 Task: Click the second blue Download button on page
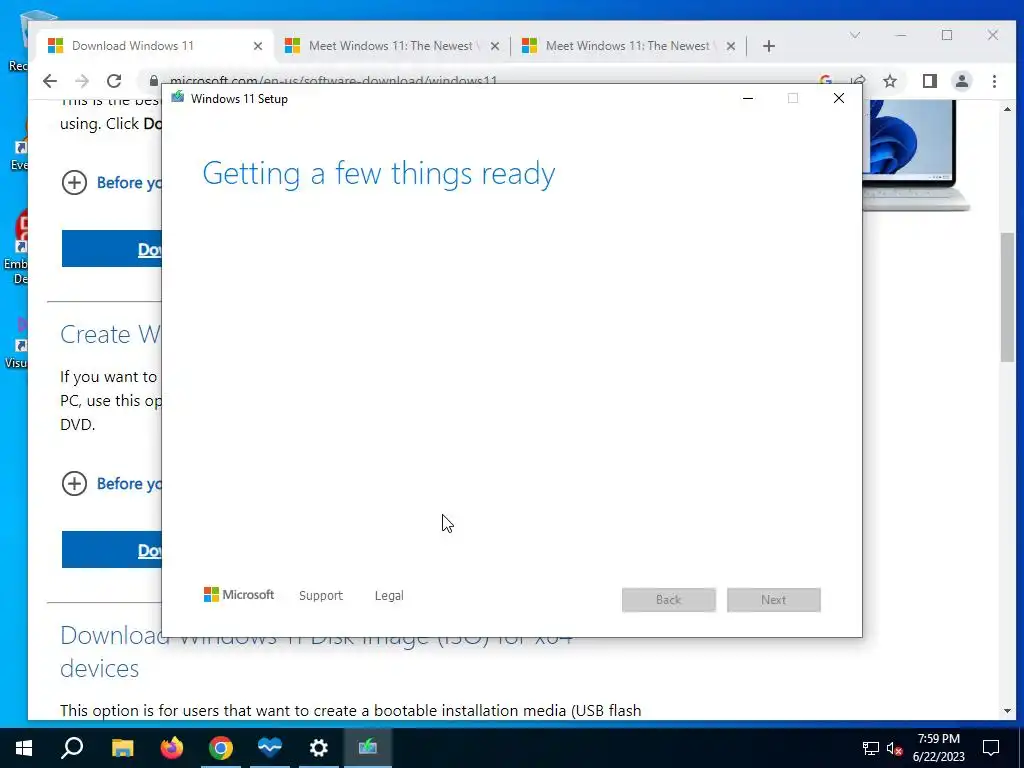tap(112, 549)
